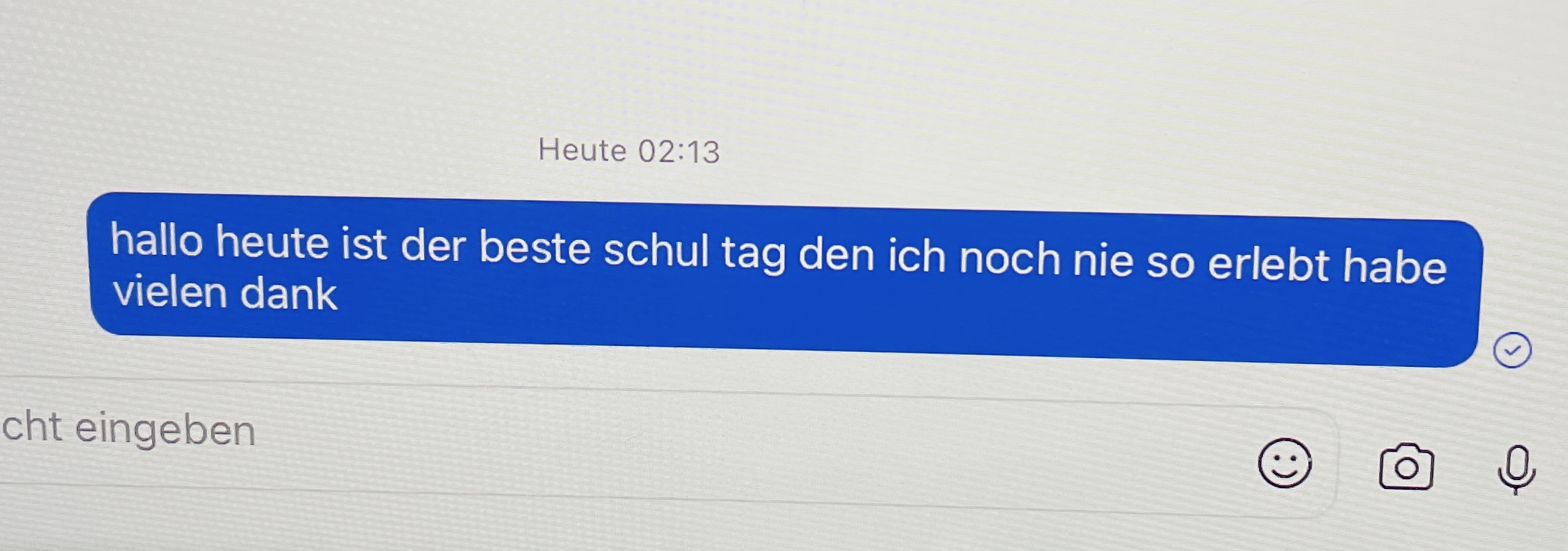Start voice recording with microphone icon
This screenshot has width=1568, height=551.
coord(1516,470)
